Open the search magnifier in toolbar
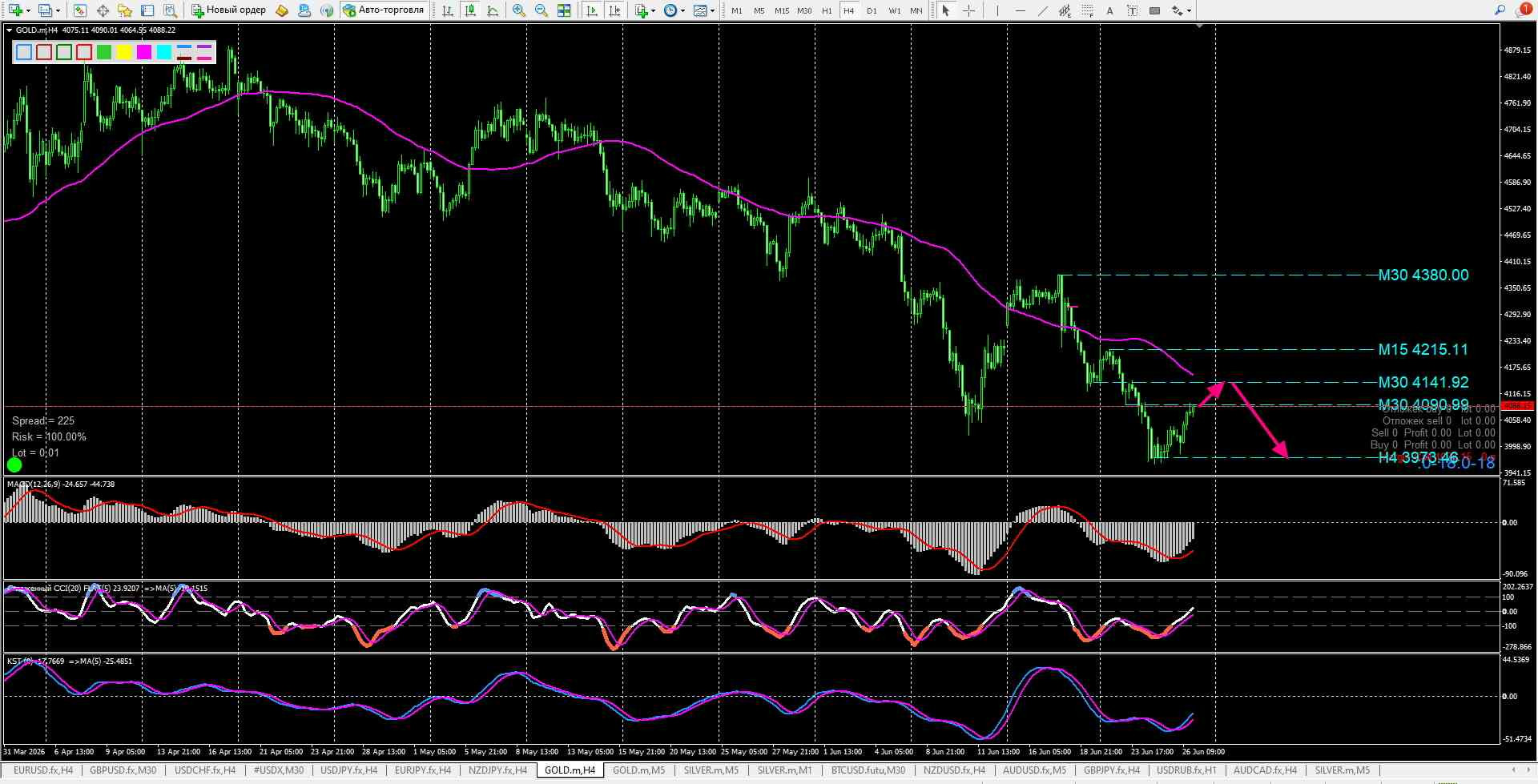Viewport: 1538px width, 784px height. click(1500, 10)
